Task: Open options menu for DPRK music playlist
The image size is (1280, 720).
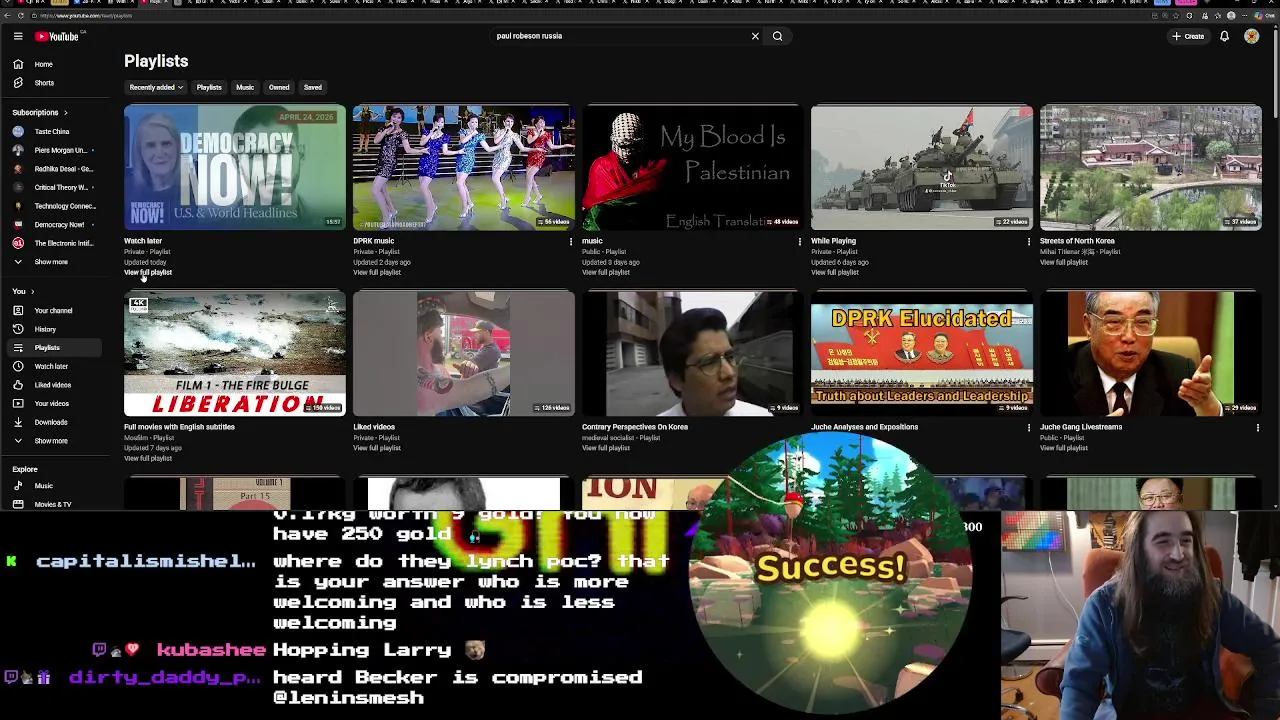Action: [571, 241]
